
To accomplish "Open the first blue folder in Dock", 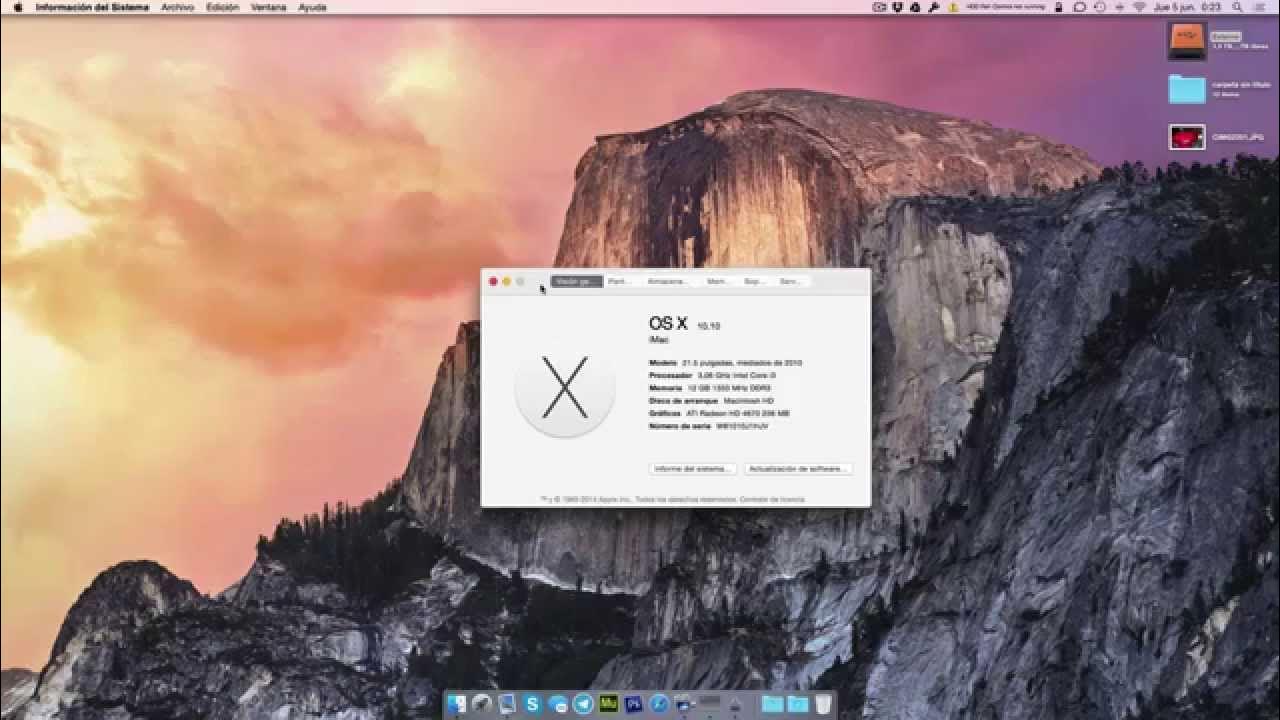I will pyautogui.click(x=773, y=704).
